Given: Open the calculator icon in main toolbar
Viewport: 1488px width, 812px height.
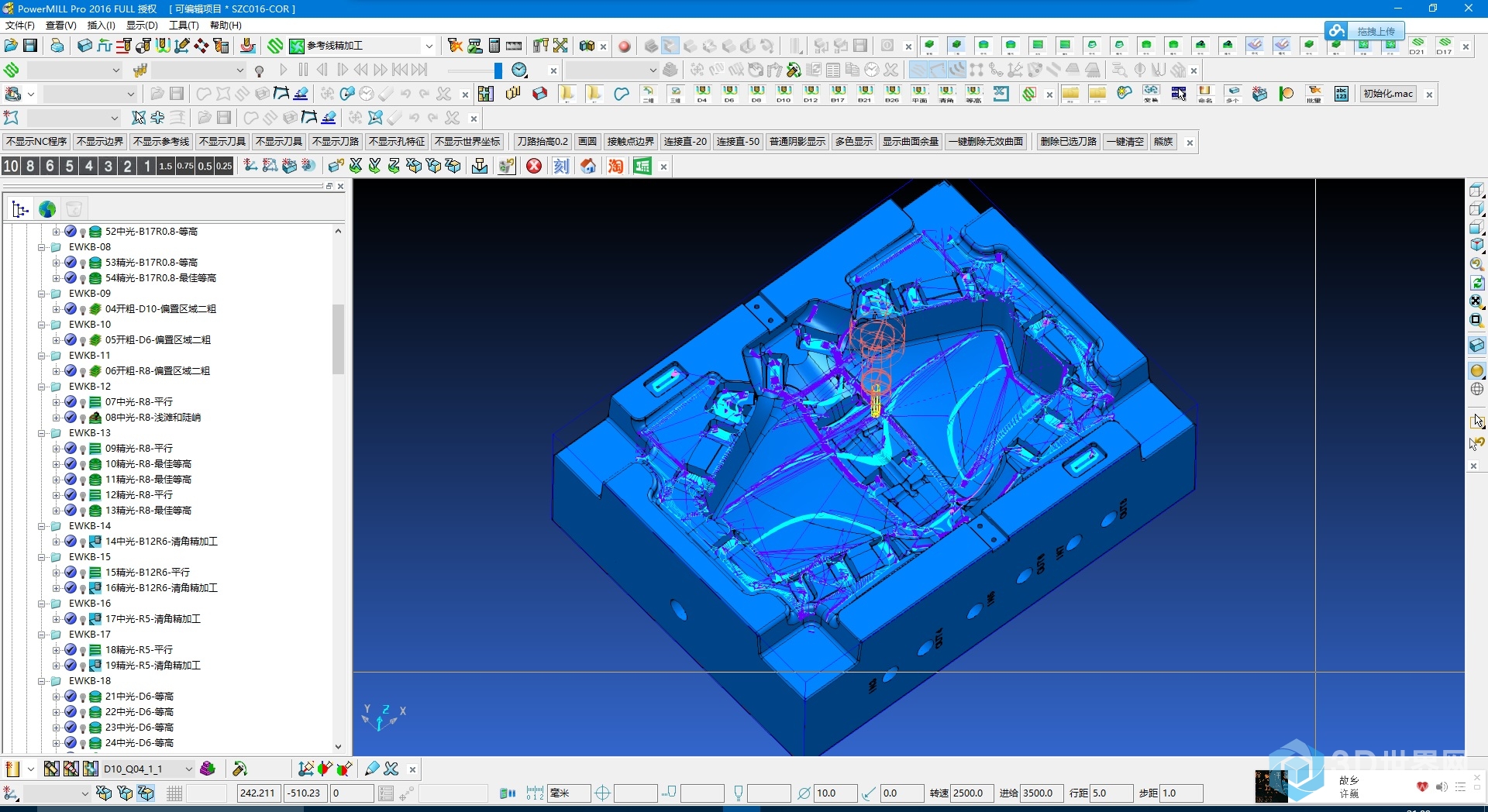Looking at the screenshot, I should click(x=494, y=46).
